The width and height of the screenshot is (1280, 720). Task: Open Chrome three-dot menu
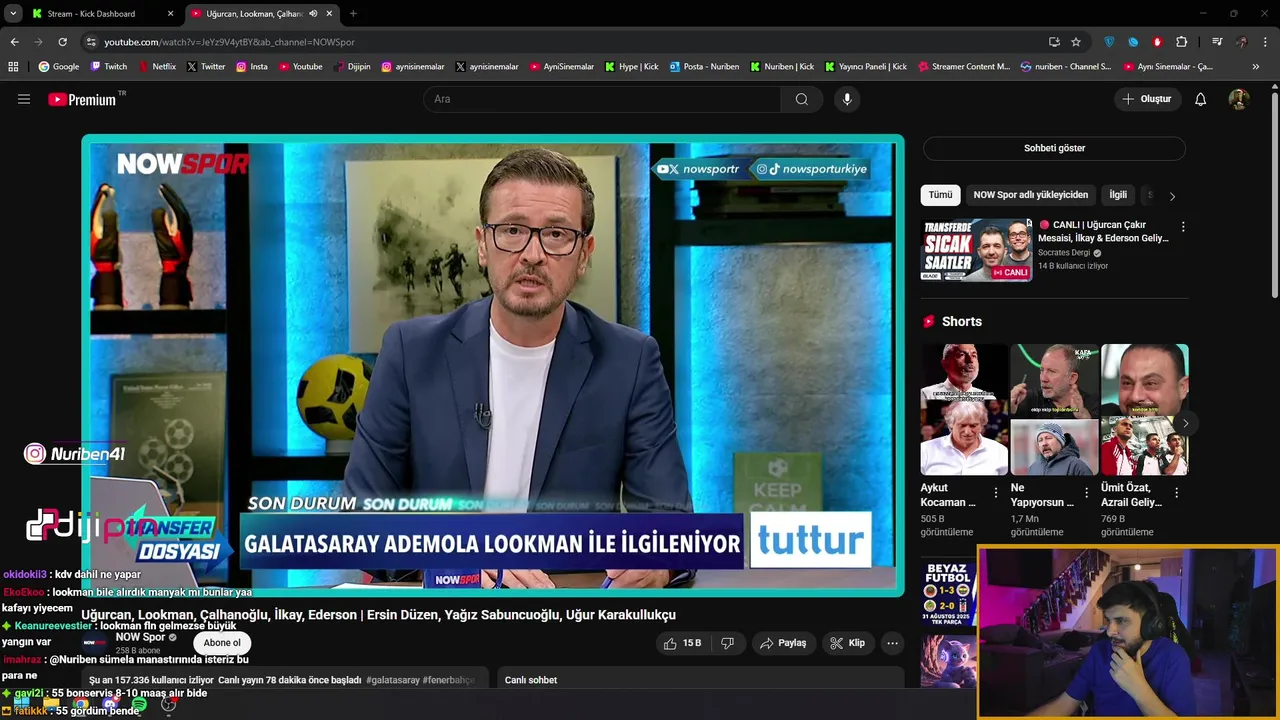[x=1265, y=42]
